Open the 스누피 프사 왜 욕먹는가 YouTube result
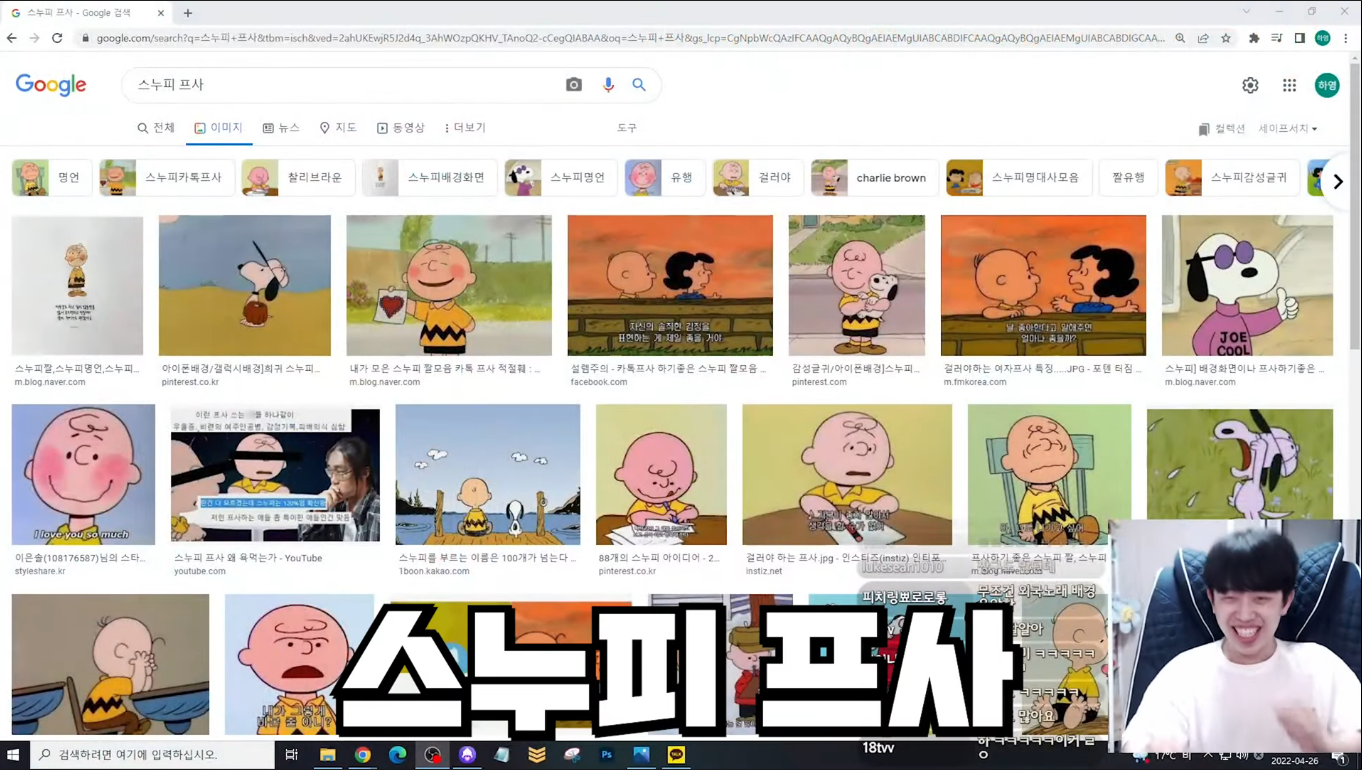The image size is (1362, 770). click(275, 475)
